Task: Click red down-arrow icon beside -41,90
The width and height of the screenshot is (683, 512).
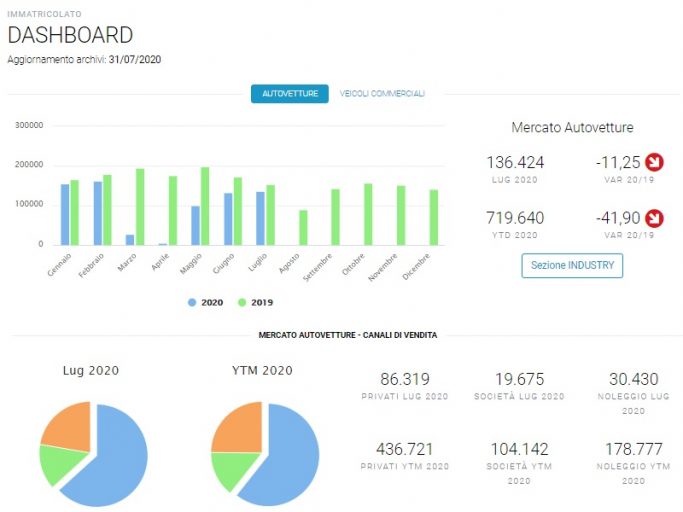Action: click(x=654, y=218)
